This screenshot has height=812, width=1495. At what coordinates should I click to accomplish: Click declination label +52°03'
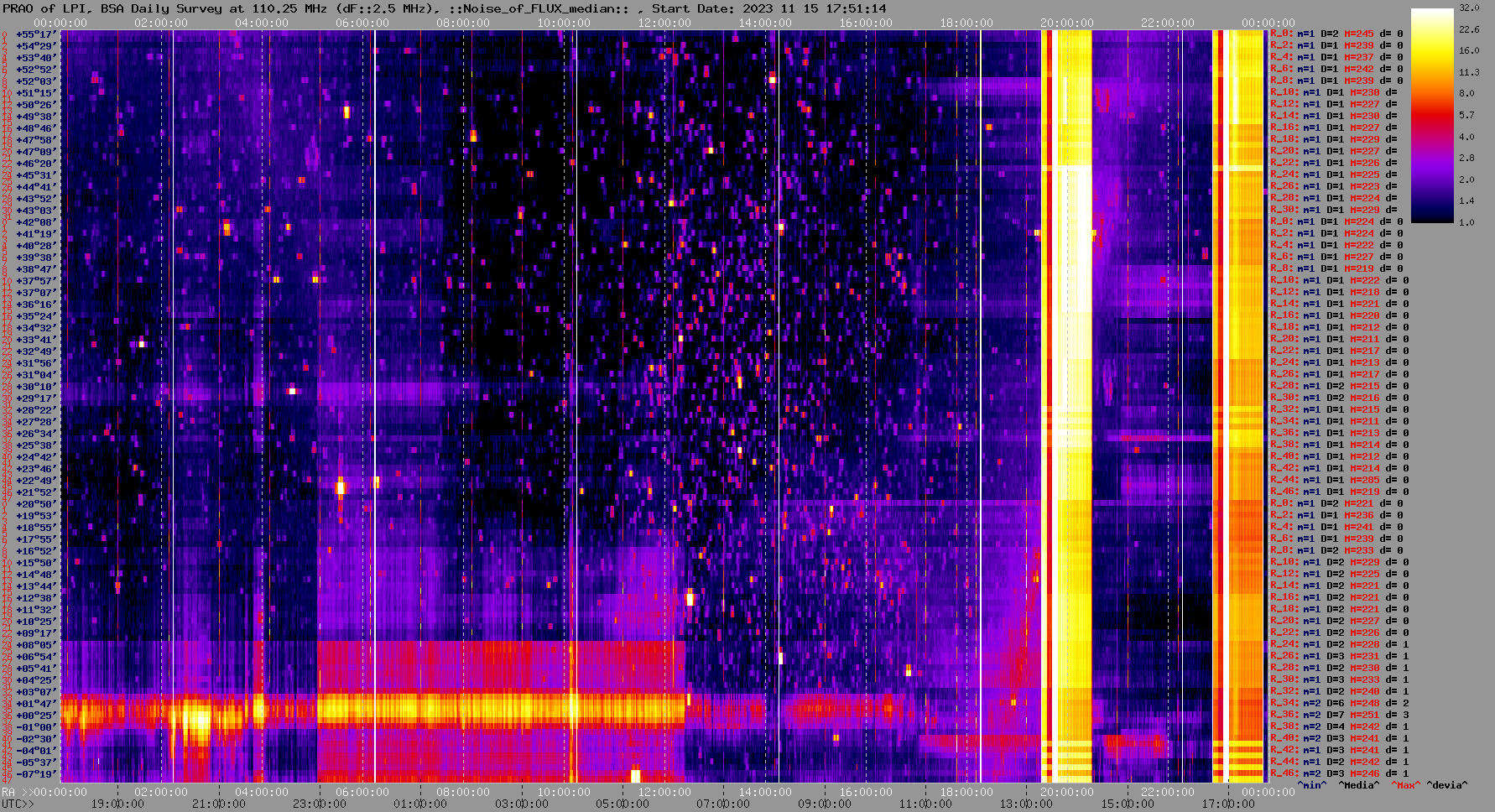tap(35, 81)
